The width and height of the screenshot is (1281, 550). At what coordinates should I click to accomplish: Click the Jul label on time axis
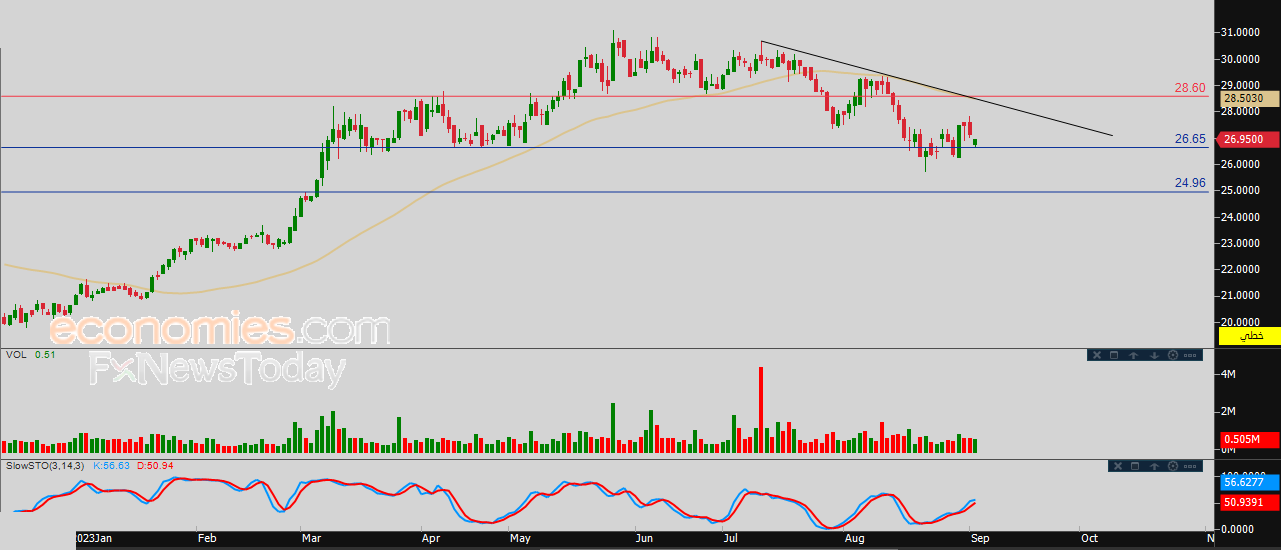tap(732, 538)
